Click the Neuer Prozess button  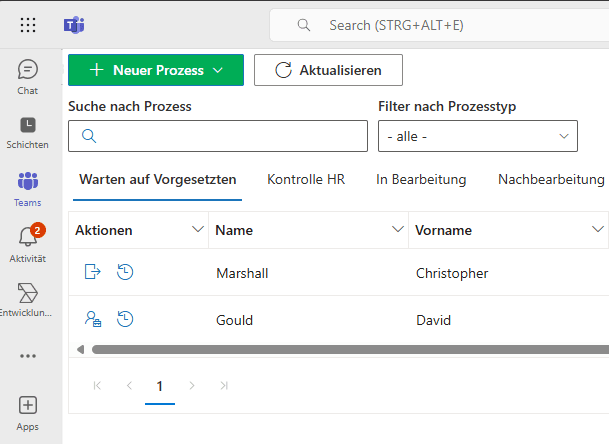pyautogui.click(x=156, y=70)
